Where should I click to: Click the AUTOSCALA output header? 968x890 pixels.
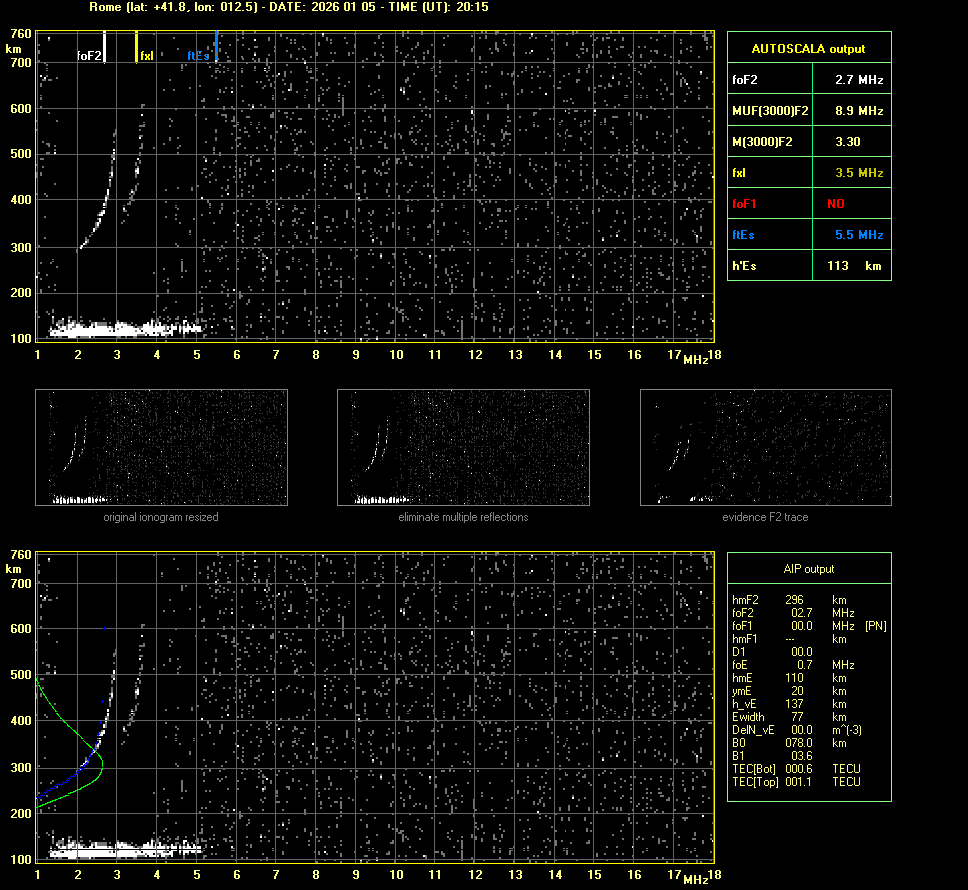(808, 48)
